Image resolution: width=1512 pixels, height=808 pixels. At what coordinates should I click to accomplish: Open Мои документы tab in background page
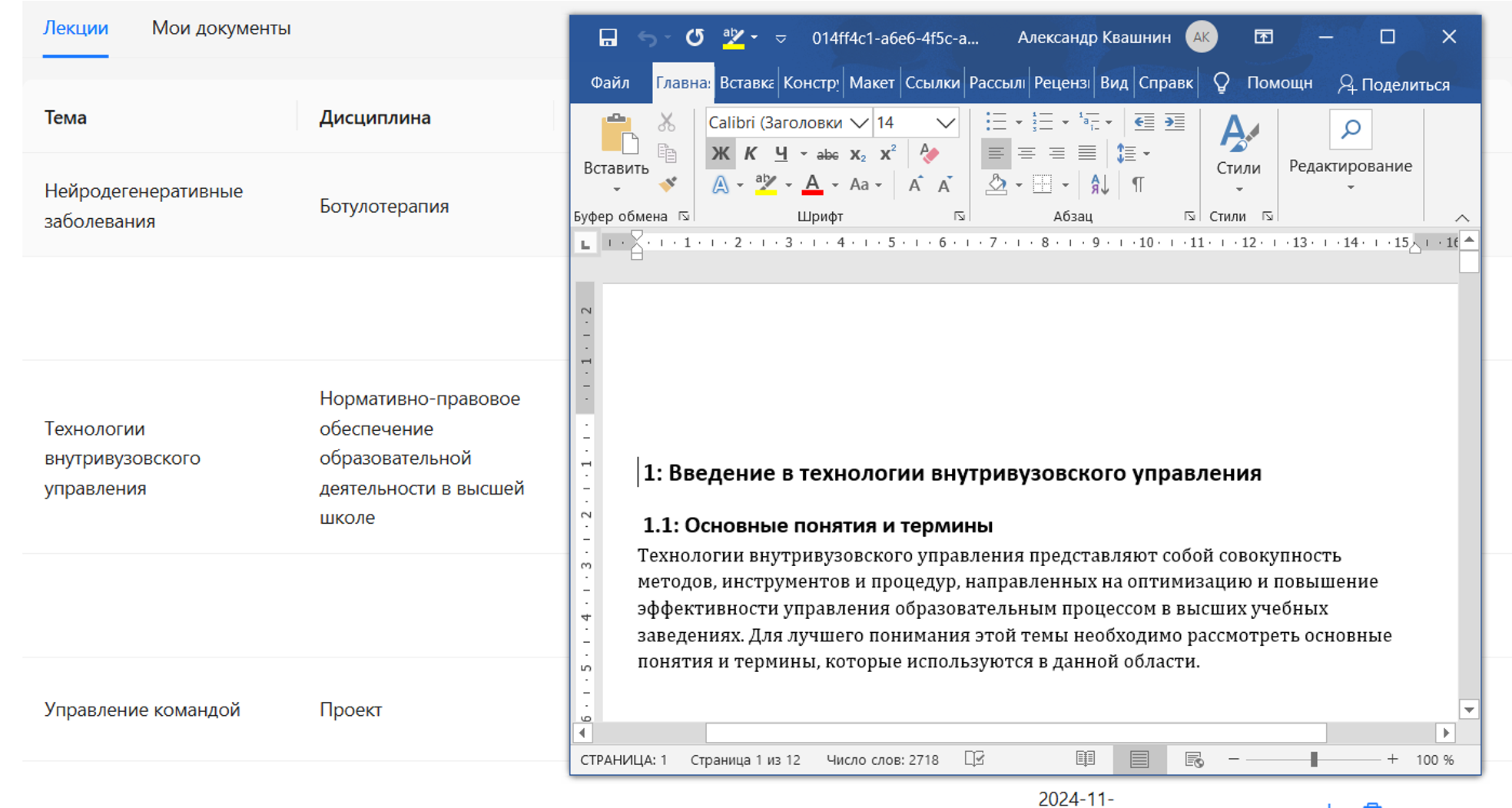click(221, 28)
